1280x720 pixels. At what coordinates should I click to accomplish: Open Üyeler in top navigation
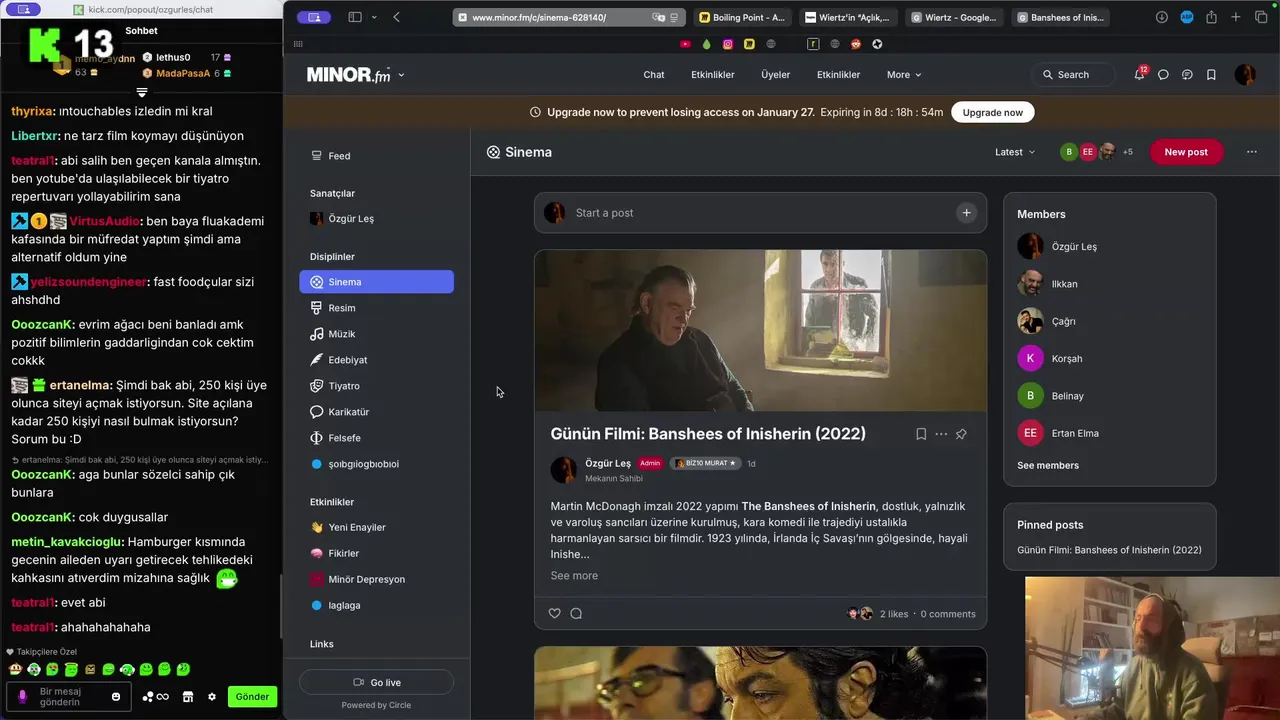coord(775,75)
